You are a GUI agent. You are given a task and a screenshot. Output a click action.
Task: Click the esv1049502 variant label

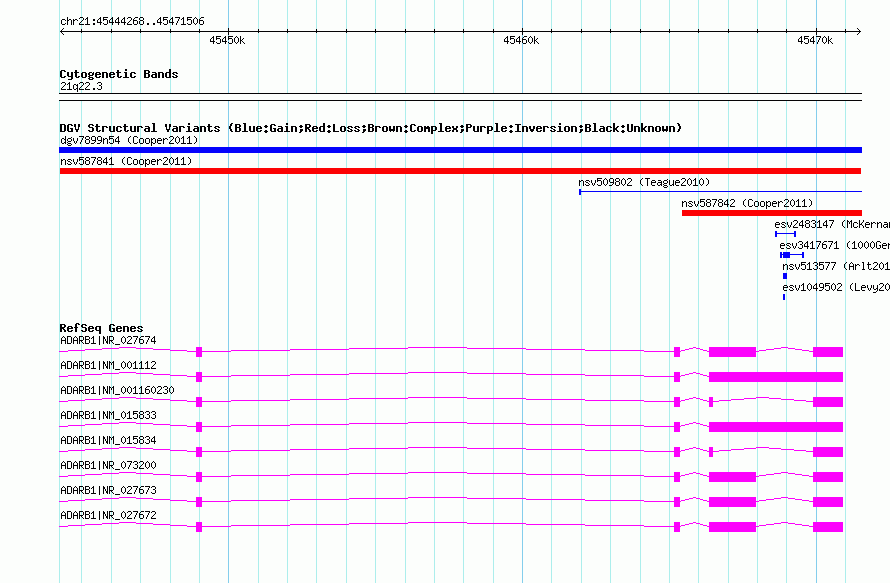836,287
